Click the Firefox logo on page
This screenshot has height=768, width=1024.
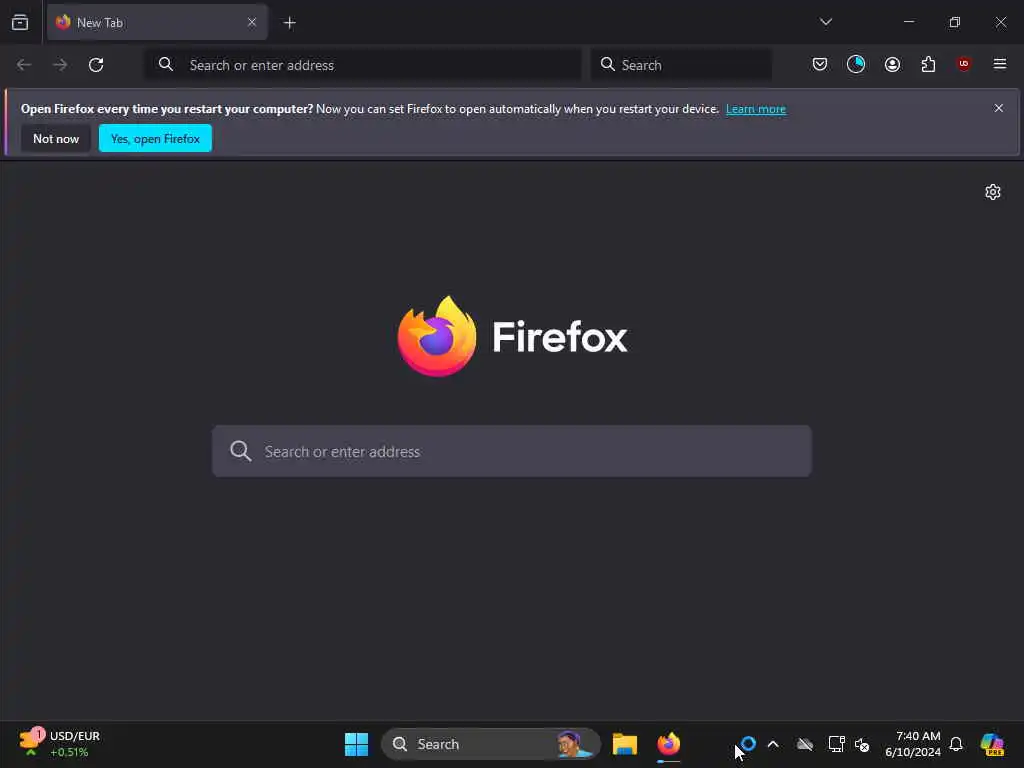click(512, 336)
